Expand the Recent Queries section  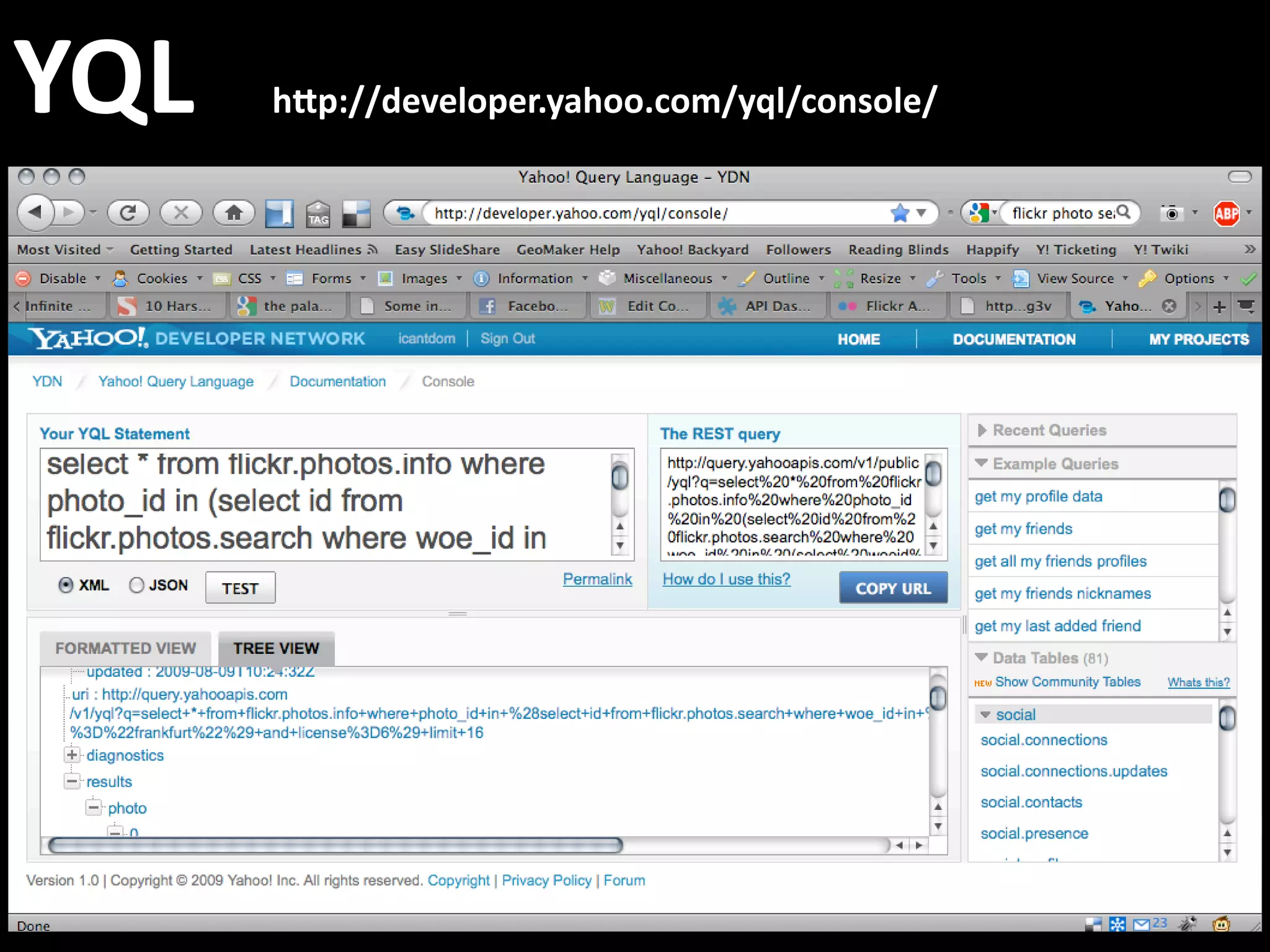click(x=982, y=430)
